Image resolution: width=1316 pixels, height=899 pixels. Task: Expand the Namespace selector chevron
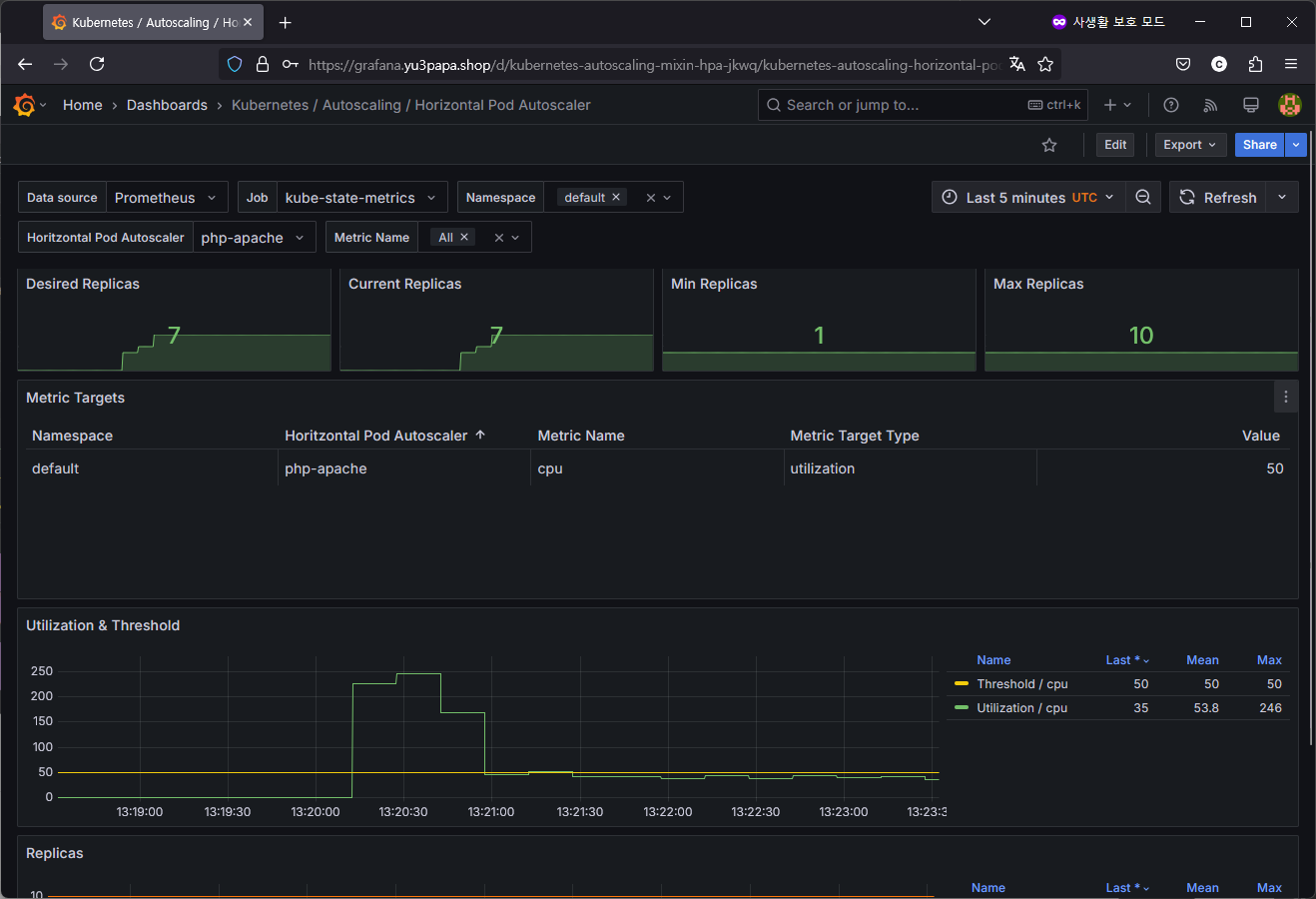coord(668,198)
